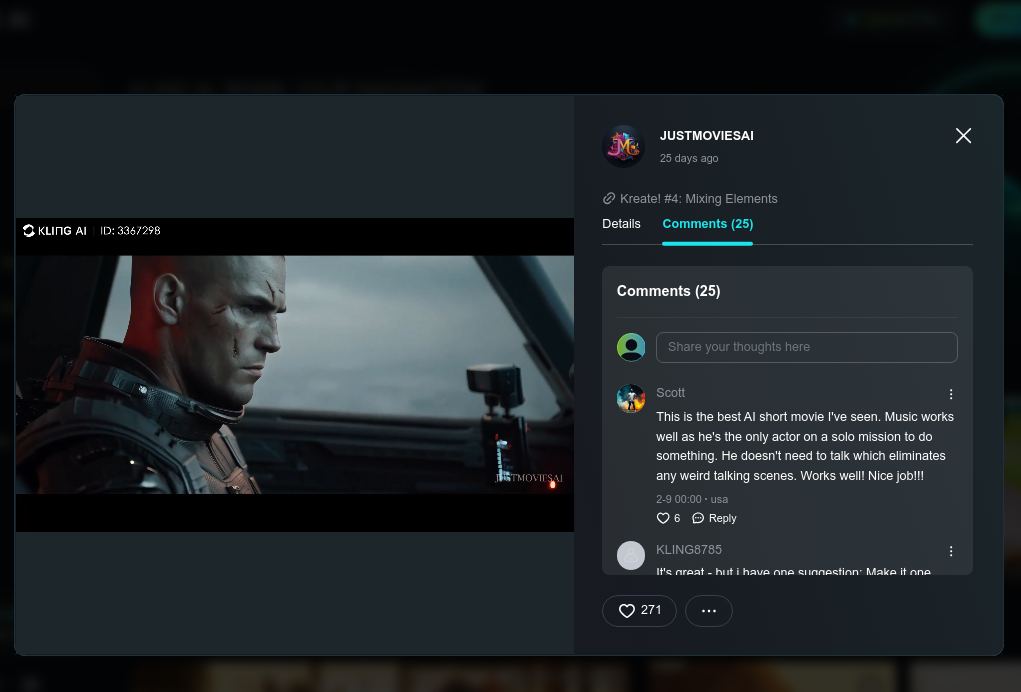
Task: Click the chain link icon beside Kreate! #4
Action: point(609,199)
